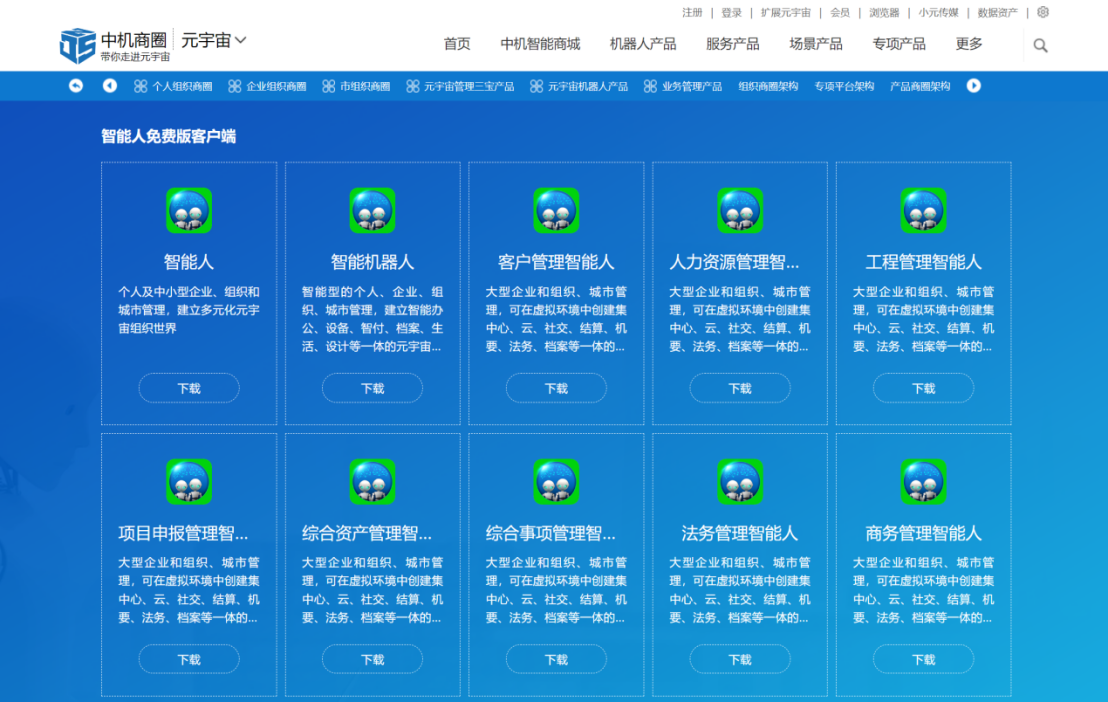Expand the 机器人产品 navigation menu

coord(643,44)
